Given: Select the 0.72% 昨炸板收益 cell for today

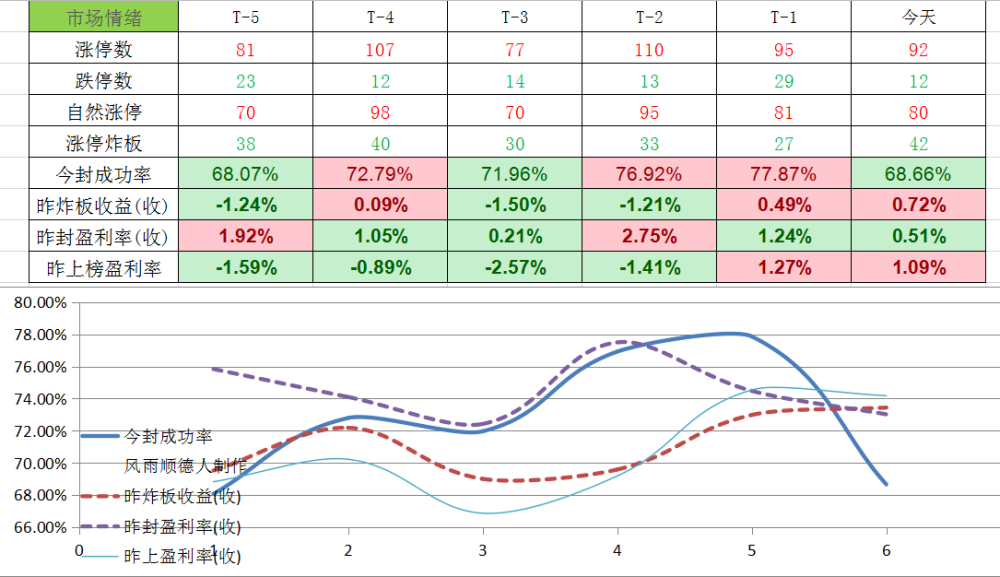Looking at the screenshot, I should click(x=918, y=205).
